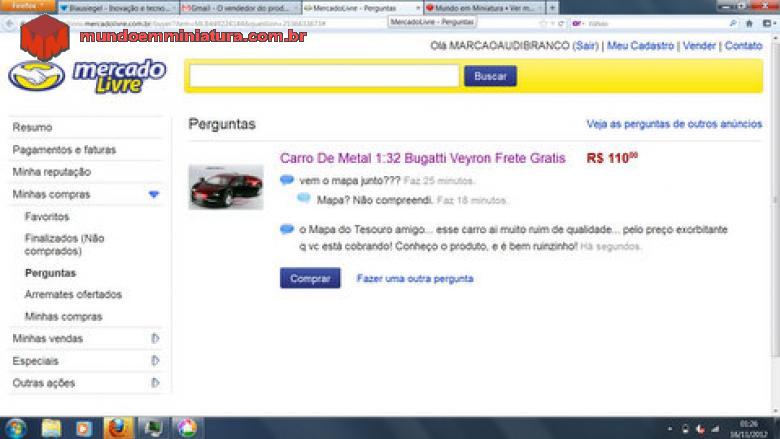This screenshot has height=439, width=780.
Task: Switch to Mundo em Miniatura tab
Action: tap(480, 7)
